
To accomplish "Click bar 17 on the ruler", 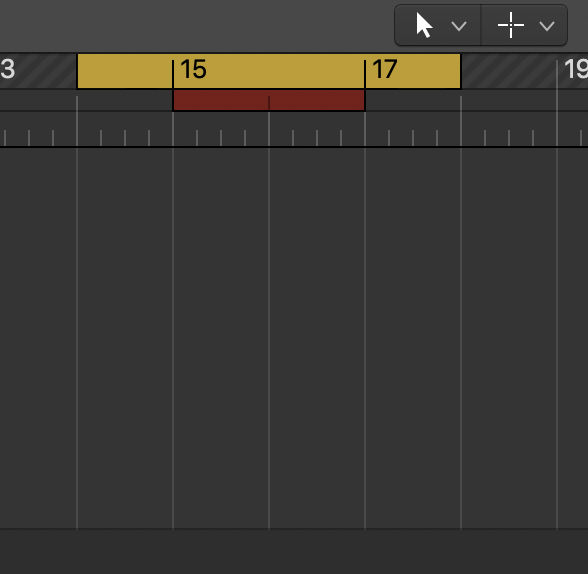I will pyautogui.click(x=385, y=69).
